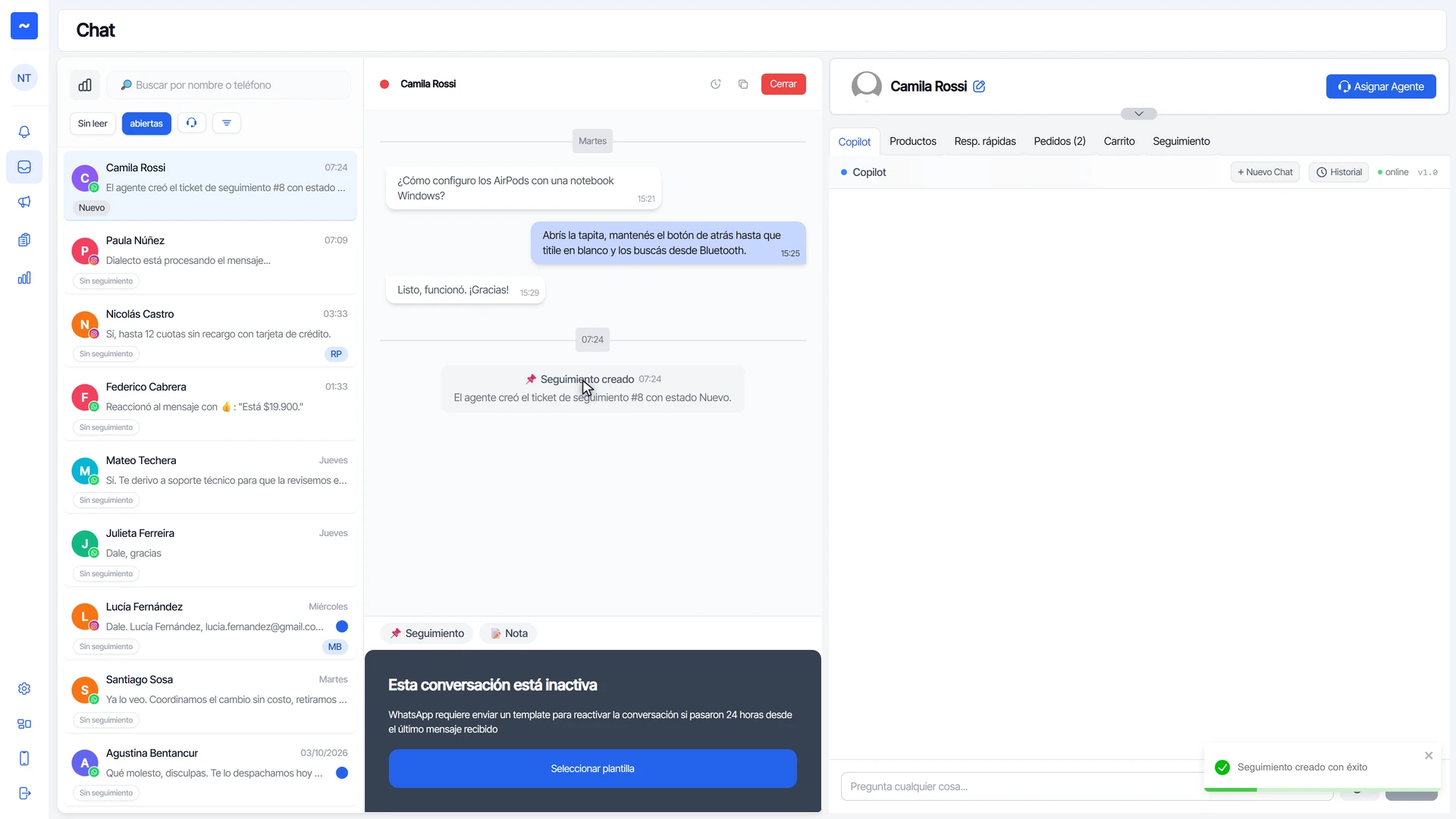Open the inbox icon in sidebar
Screen dimensions: 1456x819
click(24, 167)
